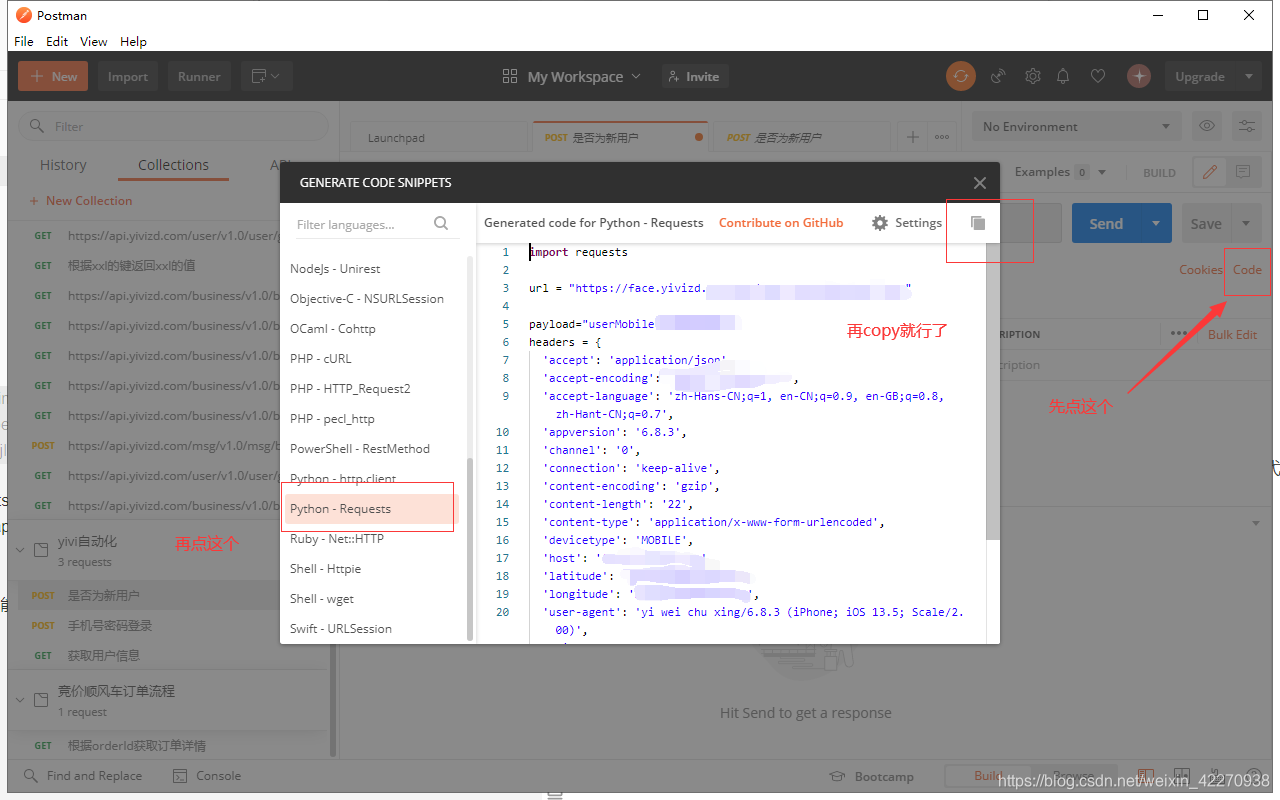Expand the Save button arrow menu
Image resolution: width=1280 pixels, height=800 pixels.
[x=1246, y=224]
